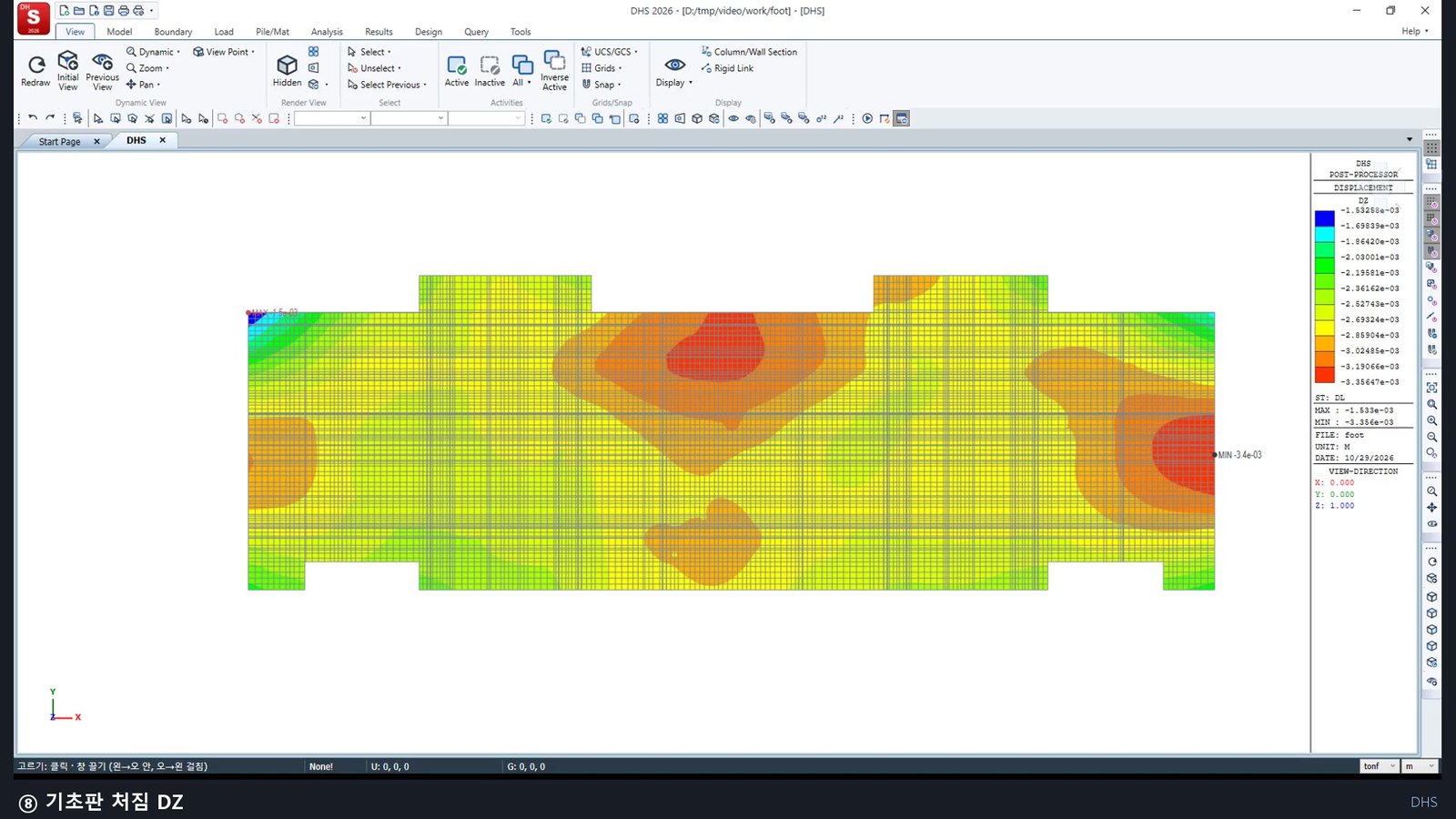Click the Grids button
This screenshot has width=1456, height=819.
602,68
